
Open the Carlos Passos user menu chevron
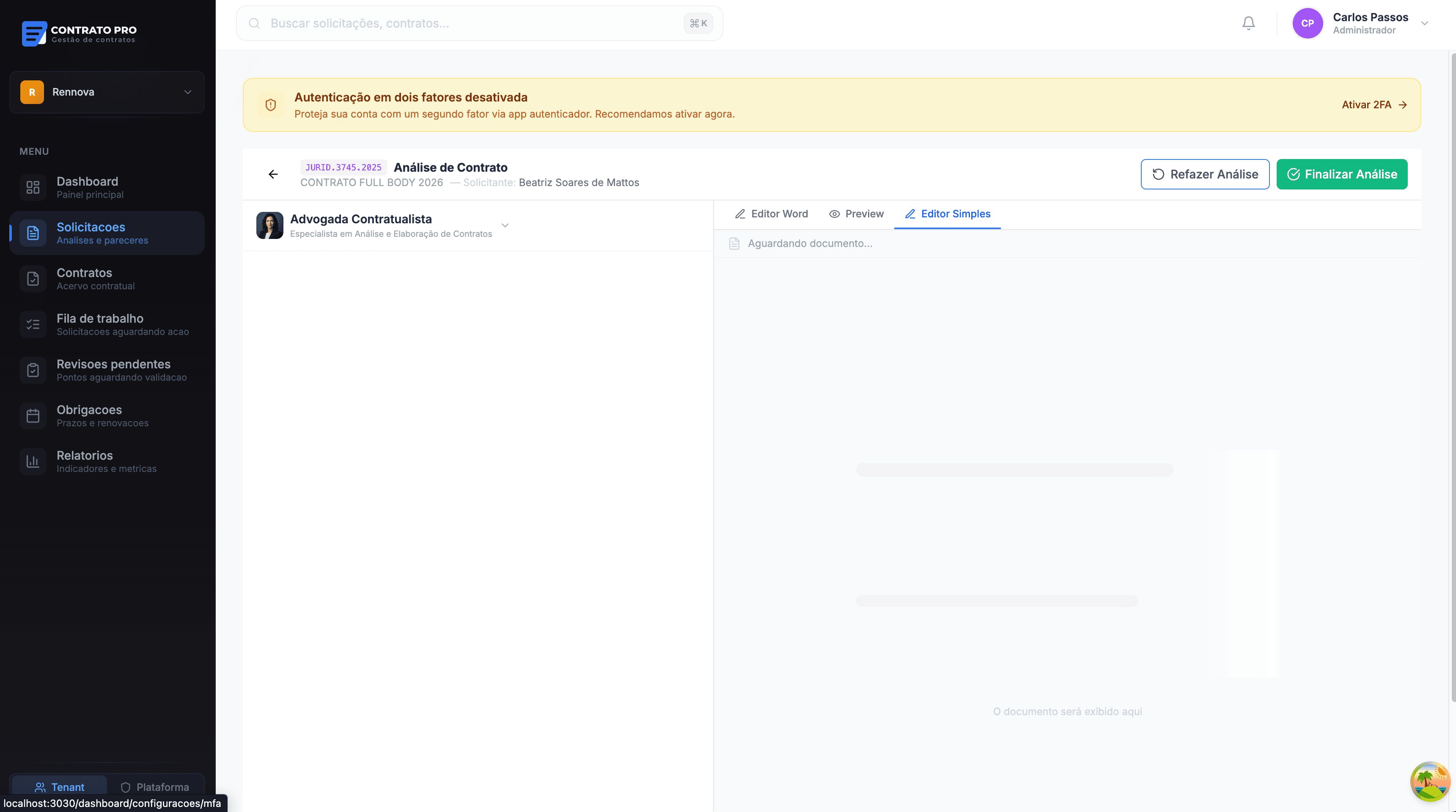point(1425,23)
